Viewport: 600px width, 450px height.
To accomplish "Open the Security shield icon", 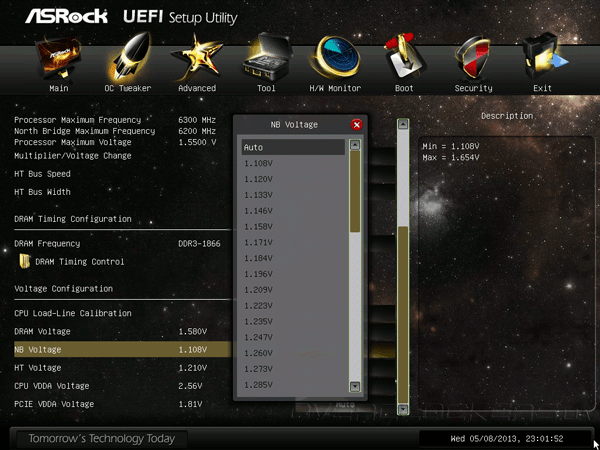I will click(473, 58).
